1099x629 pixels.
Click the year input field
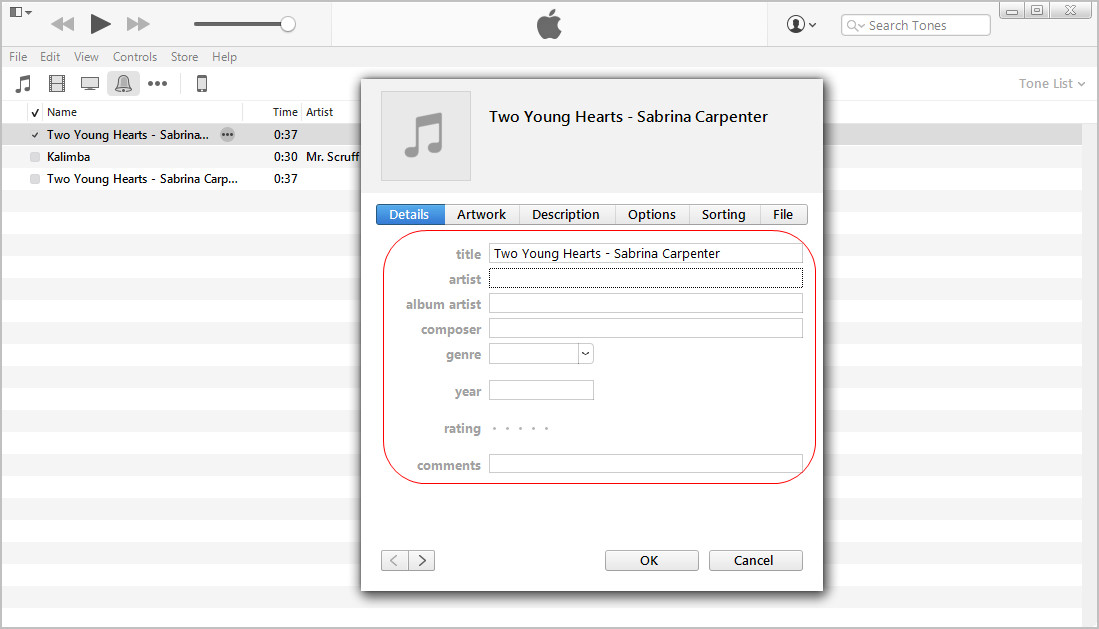click(x=541, y=390)
